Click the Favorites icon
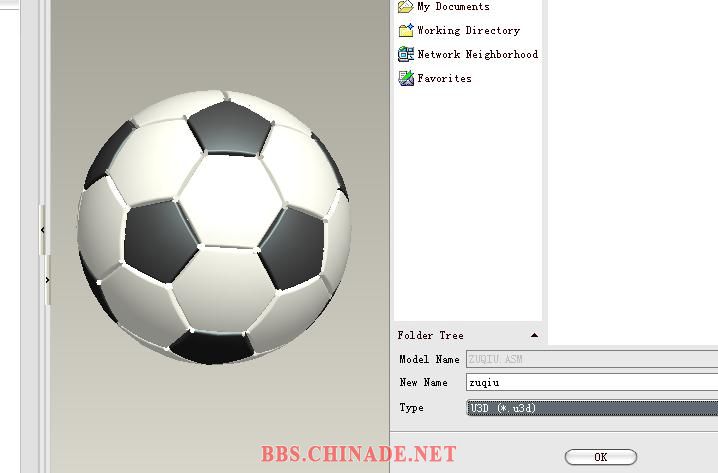718x473 pixels. pyautogui.click(x=406, y=78)
